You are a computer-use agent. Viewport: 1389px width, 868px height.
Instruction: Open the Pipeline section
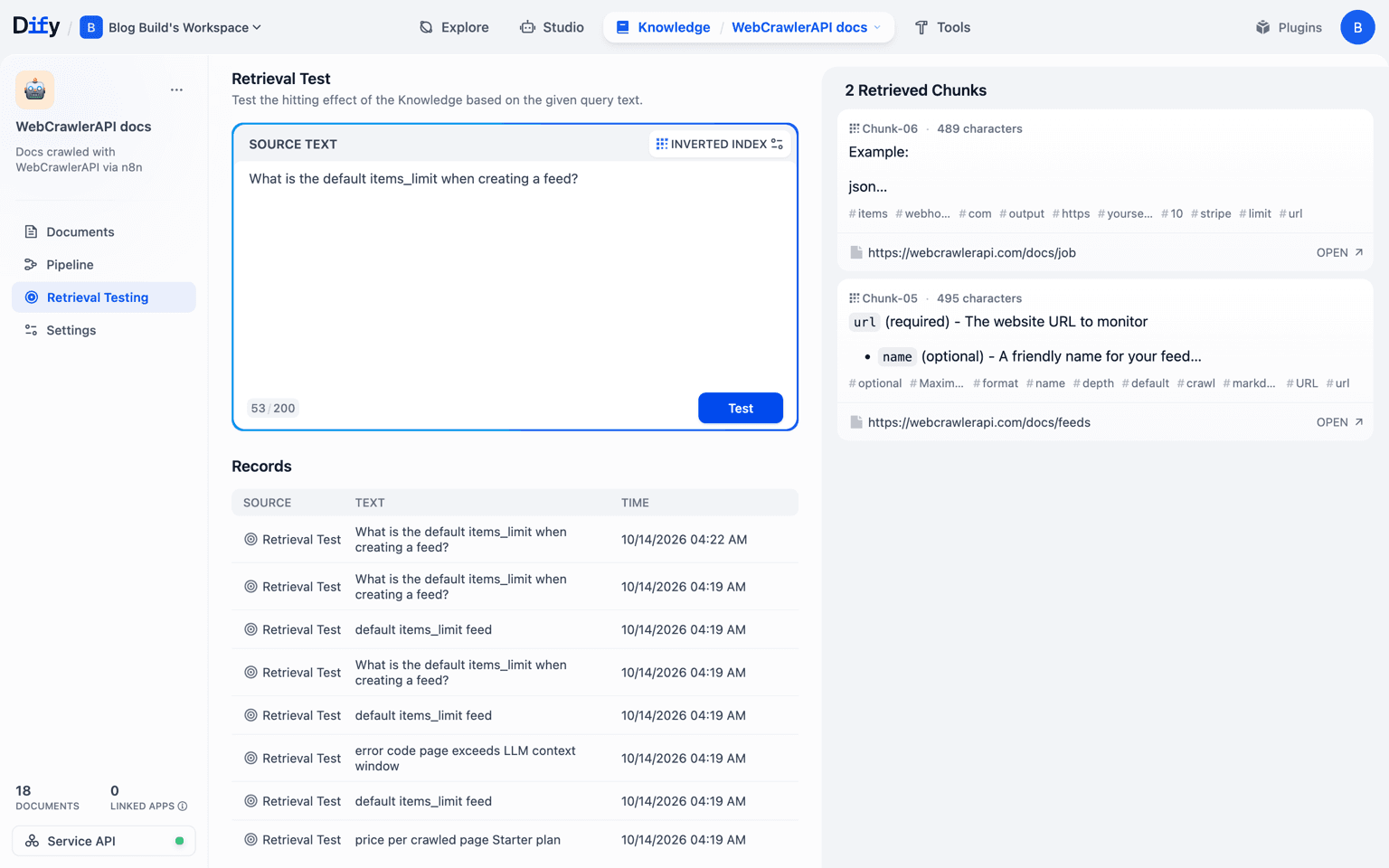click(104, 264)
